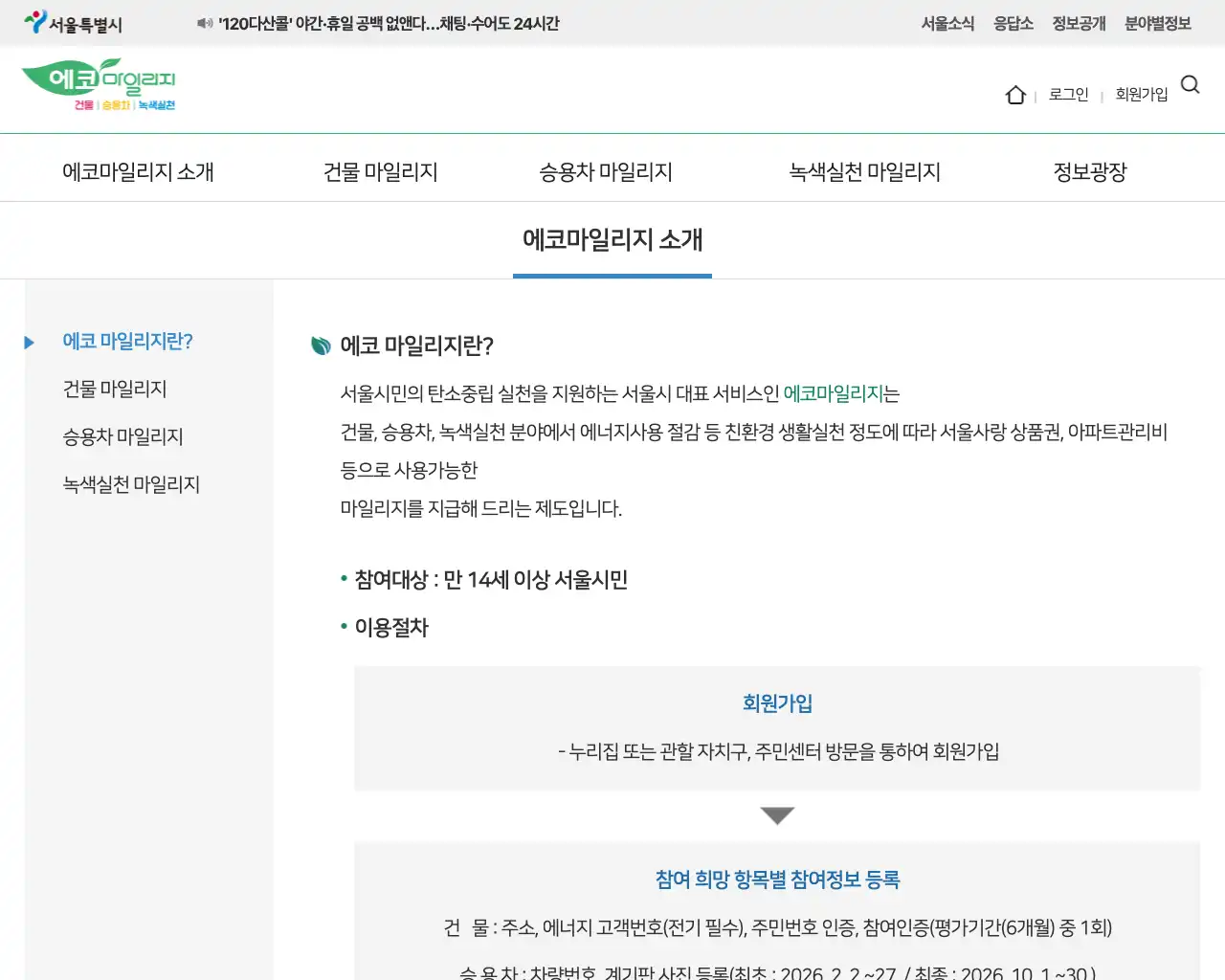This screenshot has width=1225, height=980.
Task: Open the 건물 마일리지 main menu
Action: (381, 171)
